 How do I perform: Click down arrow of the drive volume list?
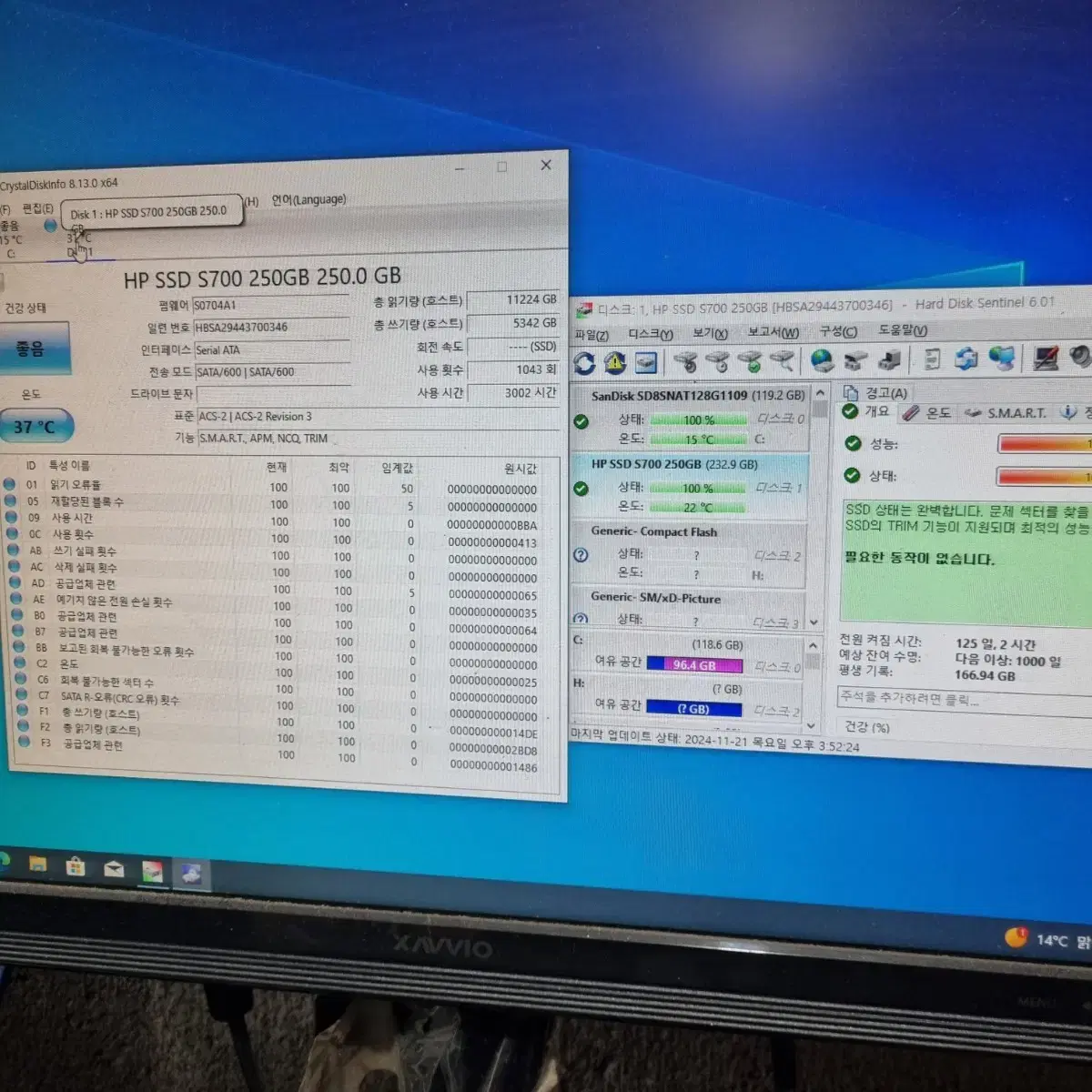point(812,726)
